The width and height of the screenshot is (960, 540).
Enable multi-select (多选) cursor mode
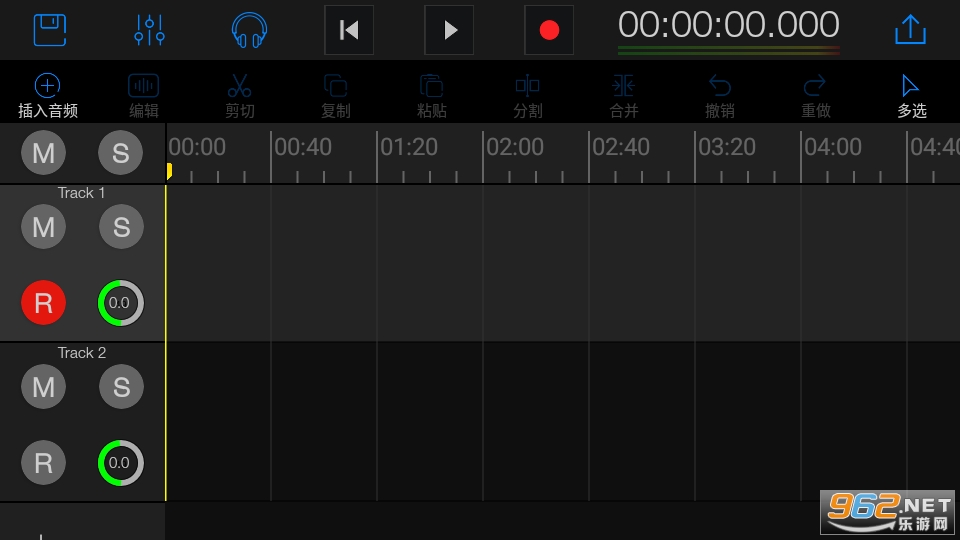pyautogui.click(x=911, y=96)
